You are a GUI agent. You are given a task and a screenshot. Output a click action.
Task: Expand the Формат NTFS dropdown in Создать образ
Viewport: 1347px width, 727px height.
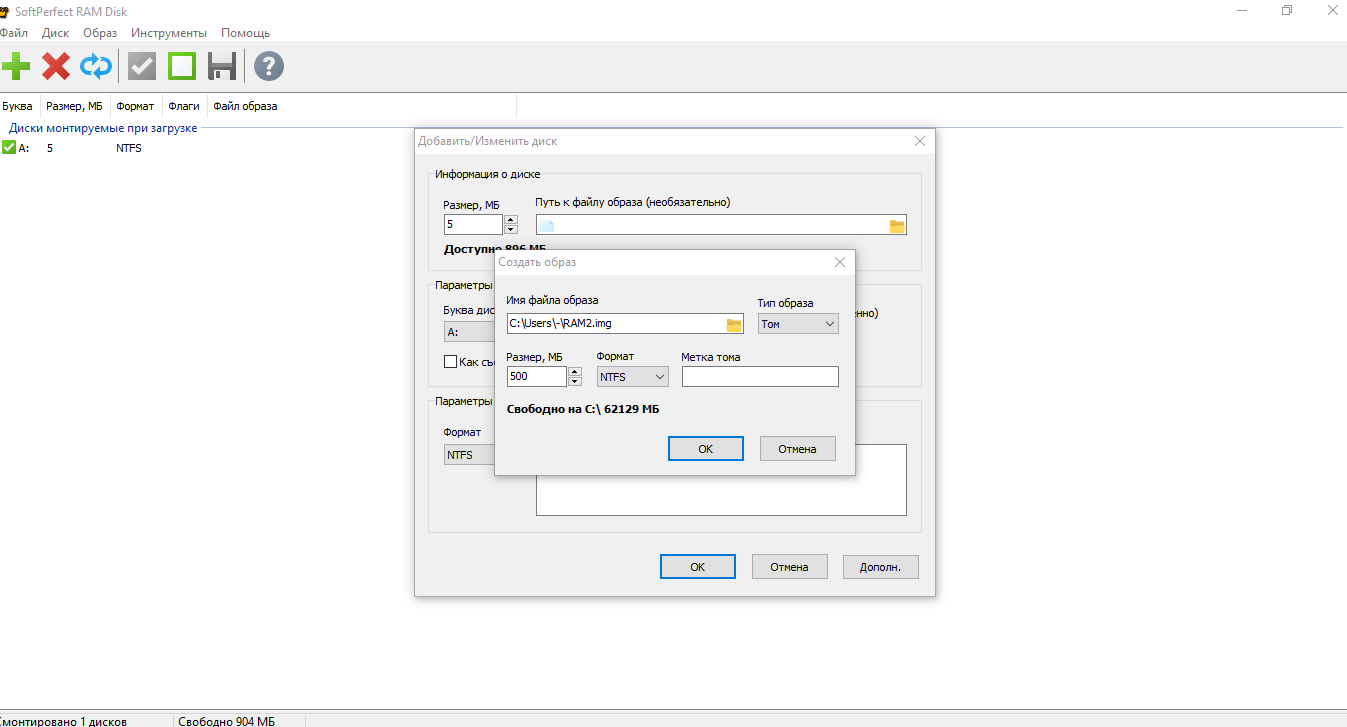pos(632,377)
